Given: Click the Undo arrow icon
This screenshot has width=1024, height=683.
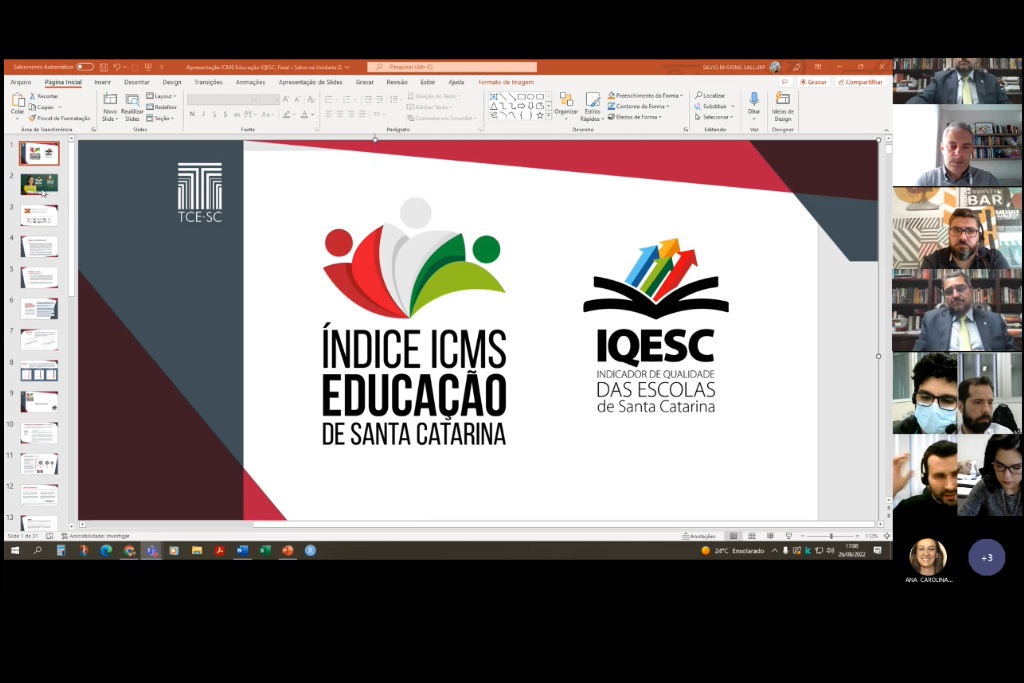Looking at the screenshot, I should coord(116,67).
